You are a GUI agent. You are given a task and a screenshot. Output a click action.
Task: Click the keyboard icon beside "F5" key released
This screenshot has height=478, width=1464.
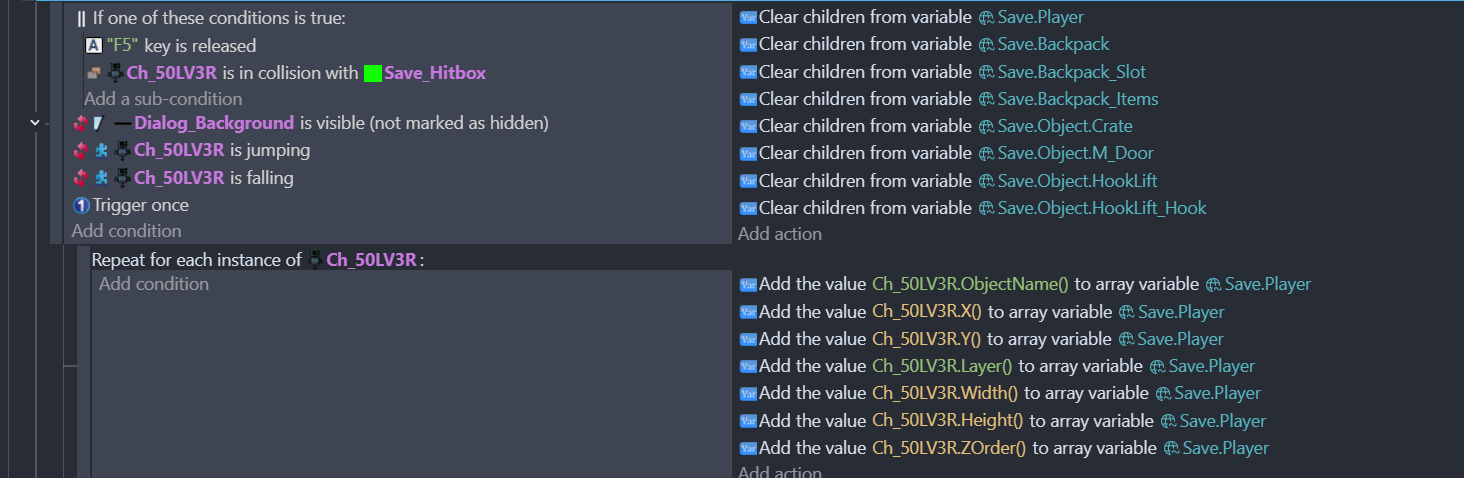click(x=94, y=45)
